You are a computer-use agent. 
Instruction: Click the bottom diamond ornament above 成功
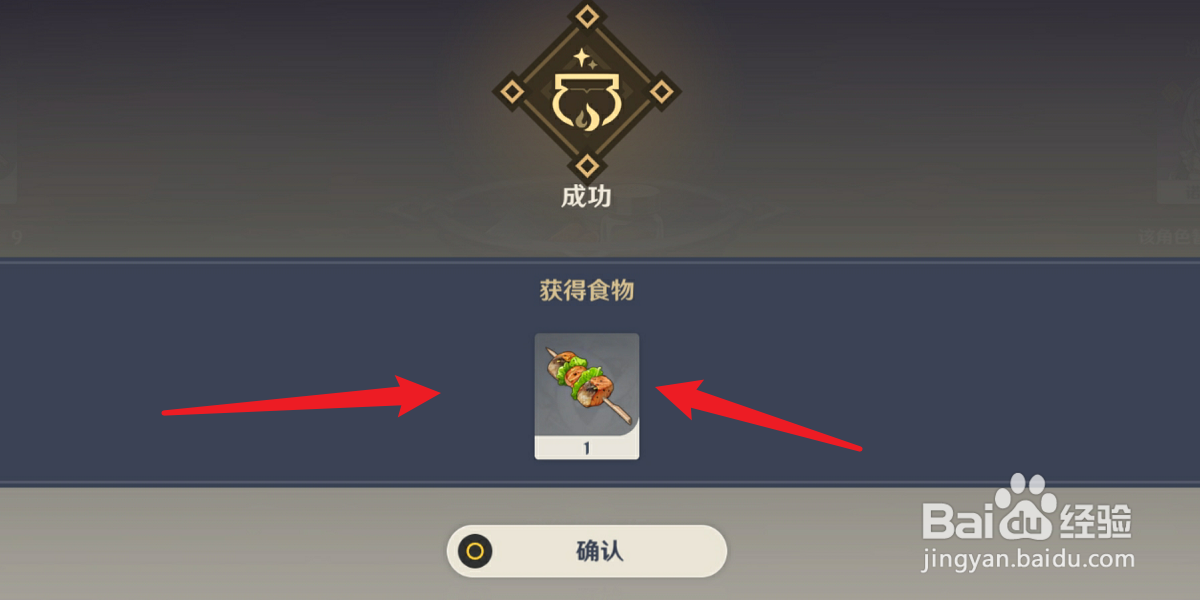[587, 165]
